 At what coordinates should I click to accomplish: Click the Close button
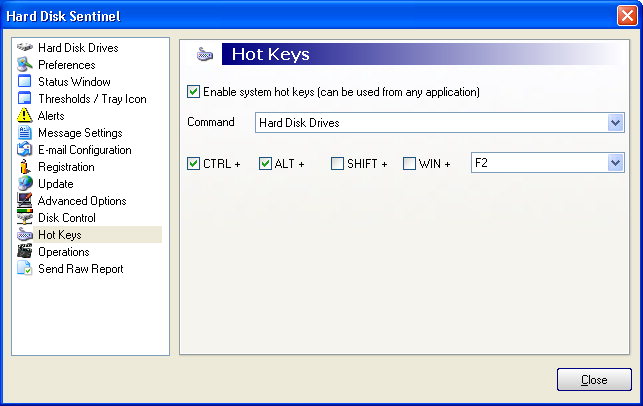(x=594, y=380)
